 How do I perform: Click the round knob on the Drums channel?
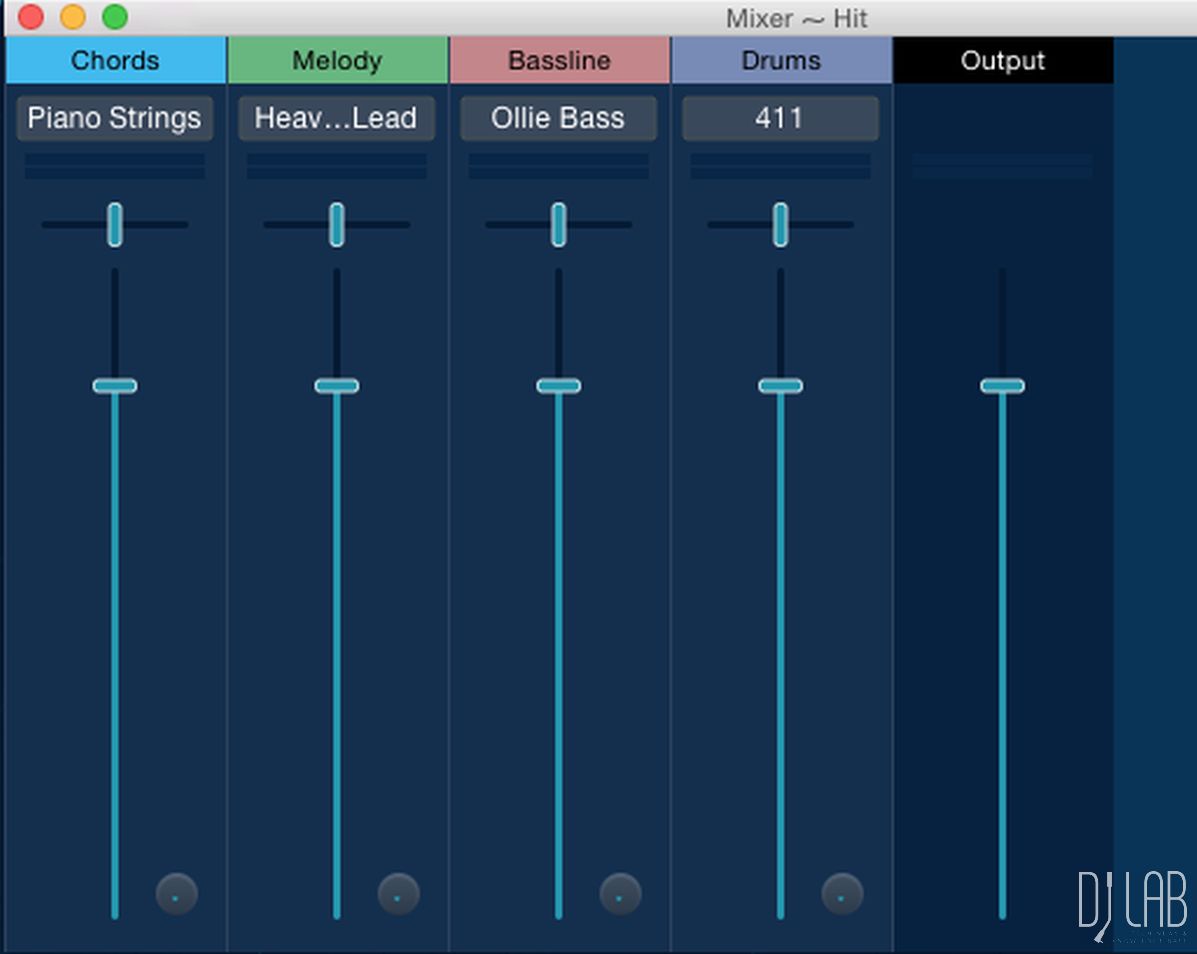click(x=842, y=894)
